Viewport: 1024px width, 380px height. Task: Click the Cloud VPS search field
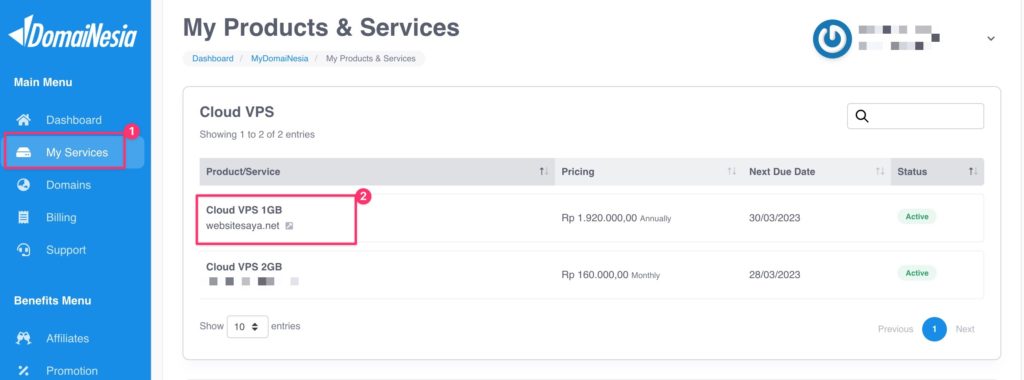[916, 116]
